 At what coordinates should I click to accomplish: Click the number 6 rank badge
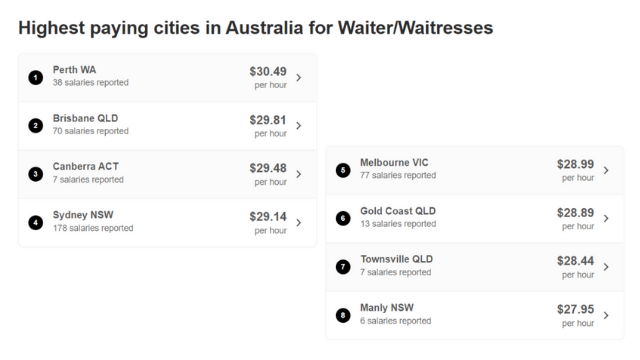click(343, 218)
